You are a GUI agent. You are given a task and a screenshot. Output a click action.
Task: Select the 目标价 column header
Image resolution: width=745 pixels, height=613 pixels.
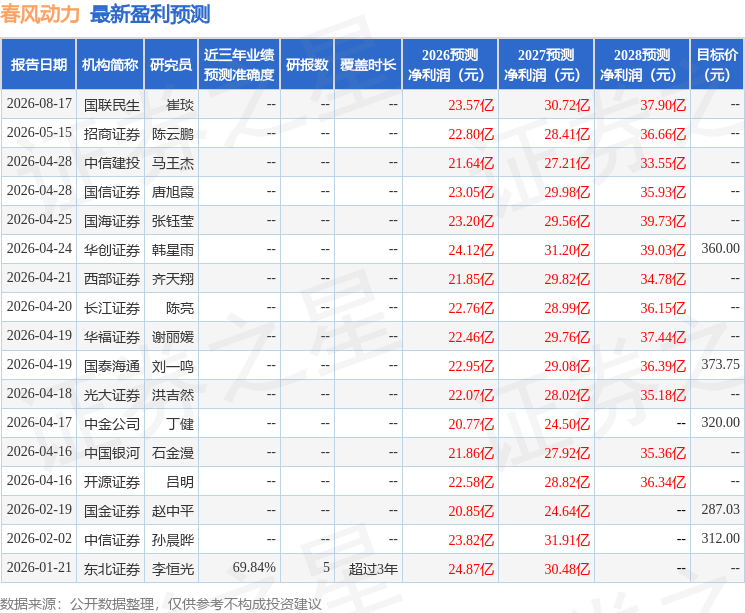pyautogui.click(x=717, y=65)
